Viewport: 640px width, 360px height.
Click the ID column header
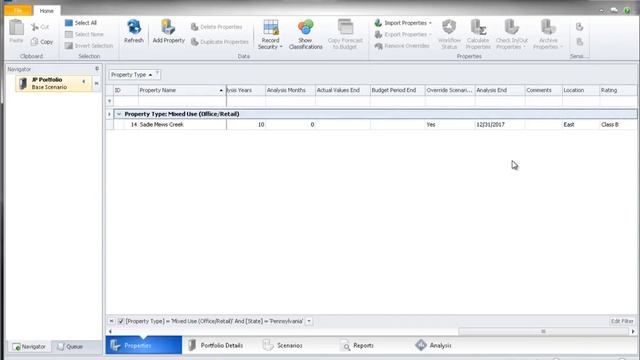point(126,90)
